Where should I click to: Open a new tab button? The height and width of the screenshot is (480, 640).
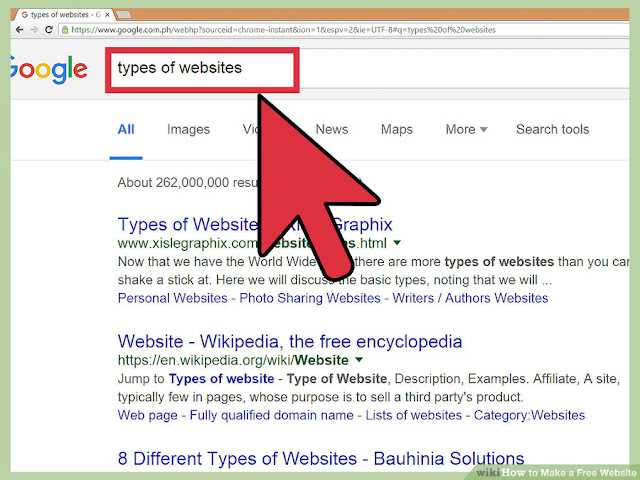[x=124, y=15]
